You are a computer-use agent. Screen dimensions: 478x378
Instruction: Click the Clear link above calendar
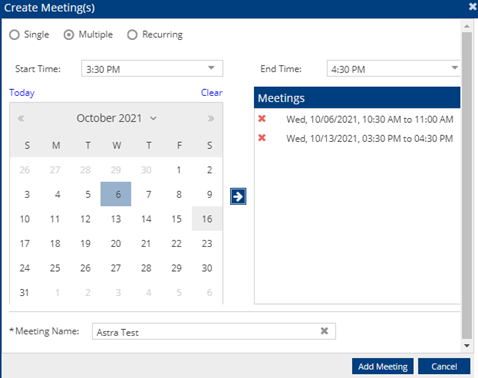click(x=212, y=92)
